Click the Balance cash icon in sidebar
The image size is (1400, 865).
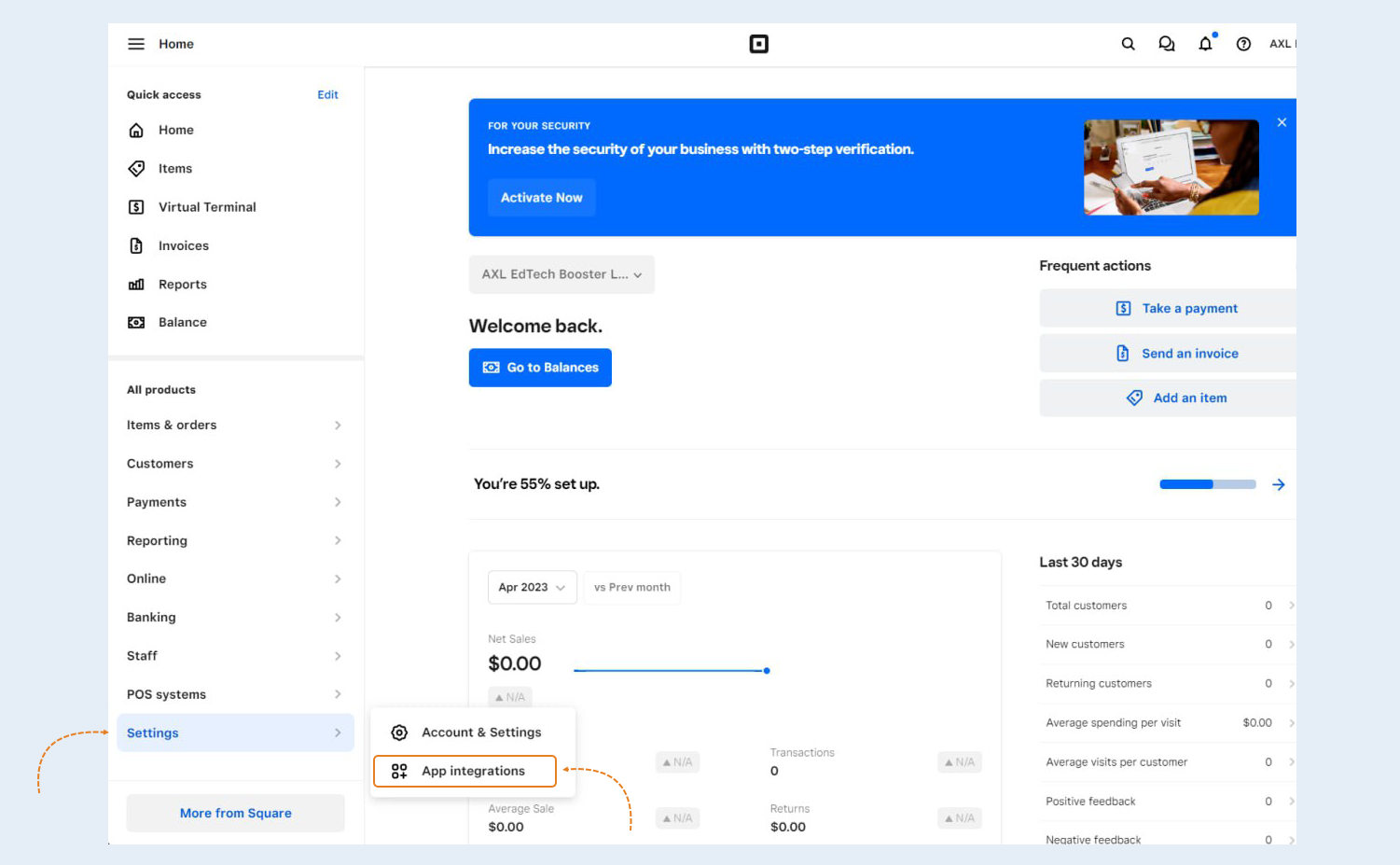(136, 323)
